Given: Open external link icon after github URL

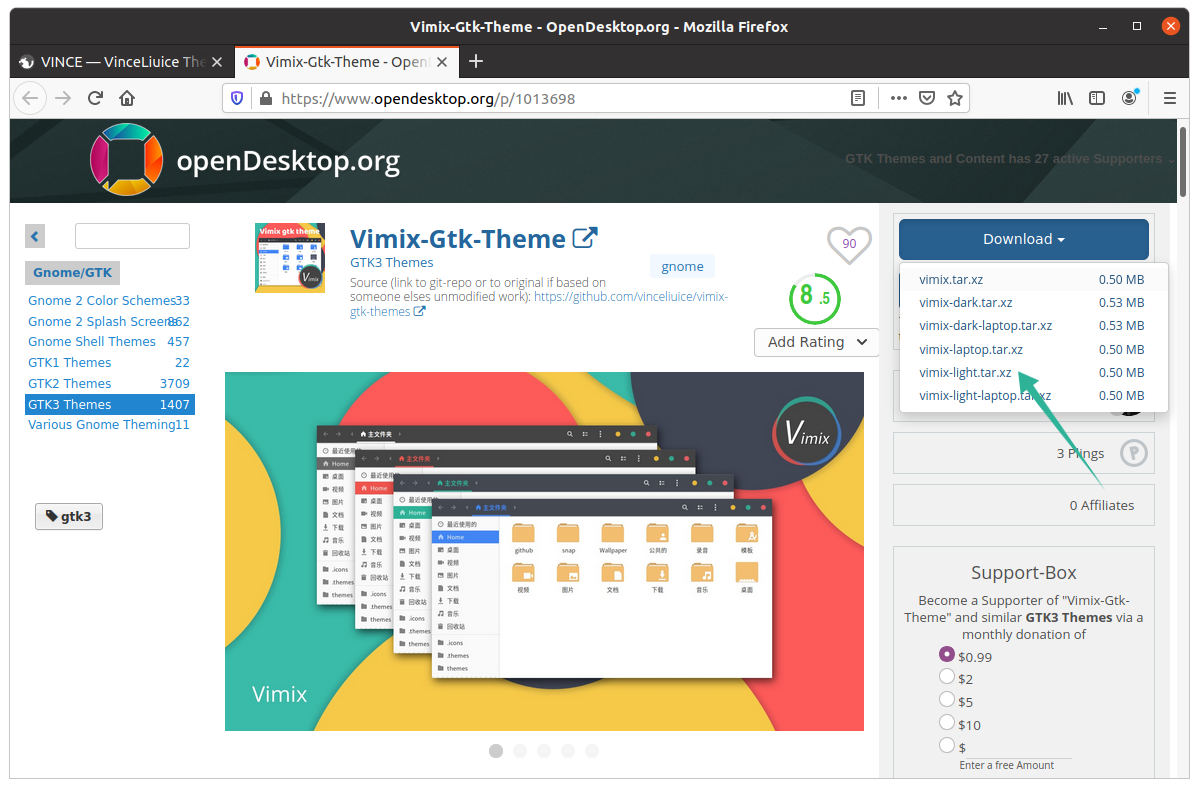Looking at the screenshot, I should [x=419, y=312].
